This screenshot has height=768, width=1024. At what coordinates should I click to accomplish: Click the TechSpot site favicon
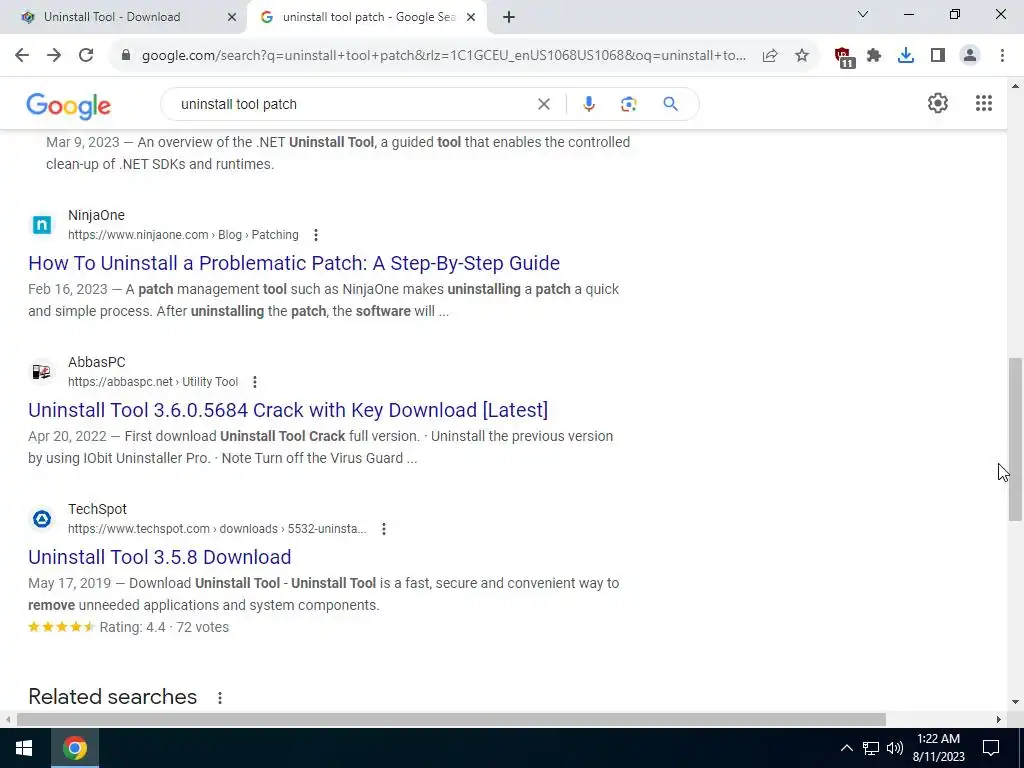point(42,519)
